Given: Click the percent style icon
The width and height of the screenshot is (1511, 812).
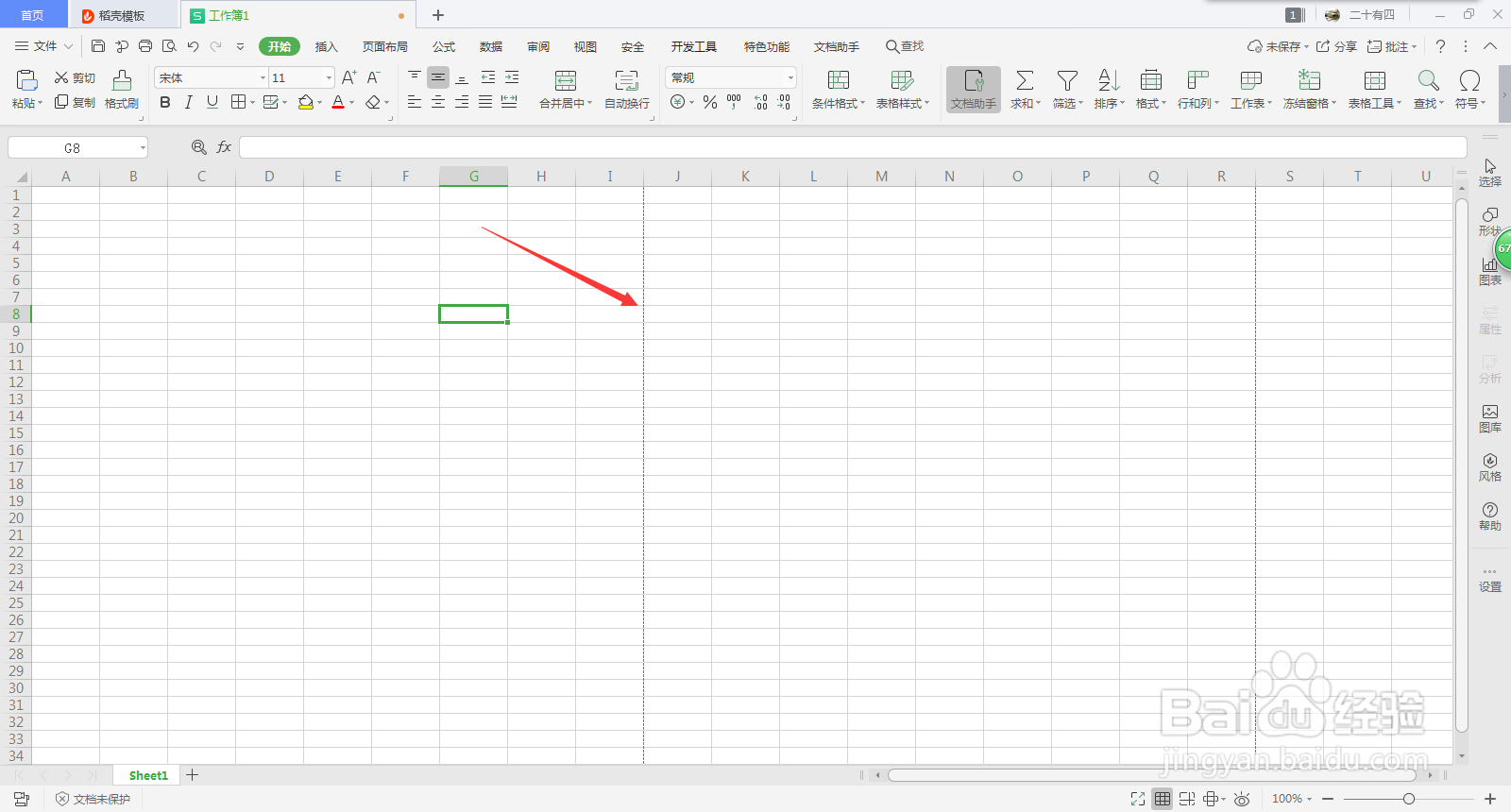Looking at the screenshot, I should (710, 102).
